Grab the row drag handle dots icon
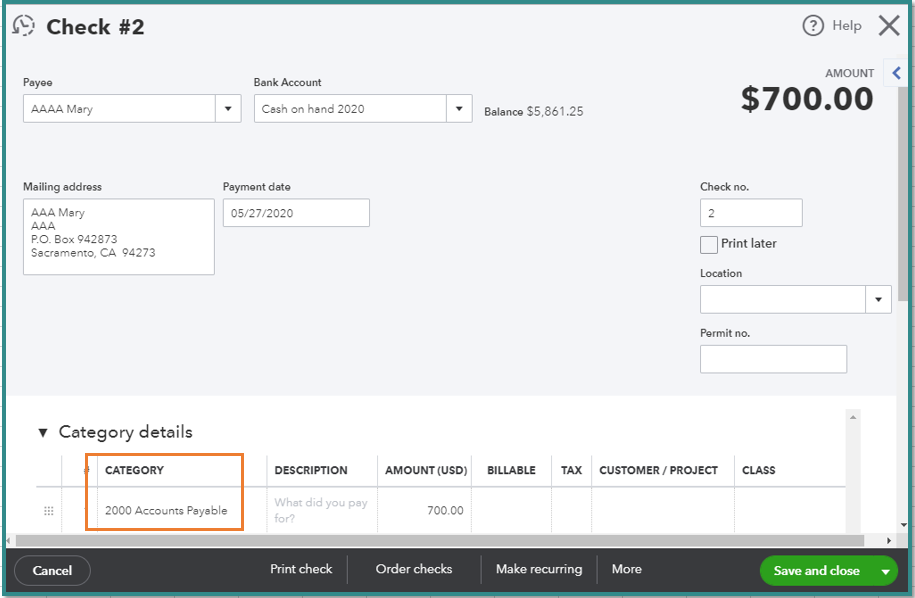915x598 pixels. [x=49, y=510]
